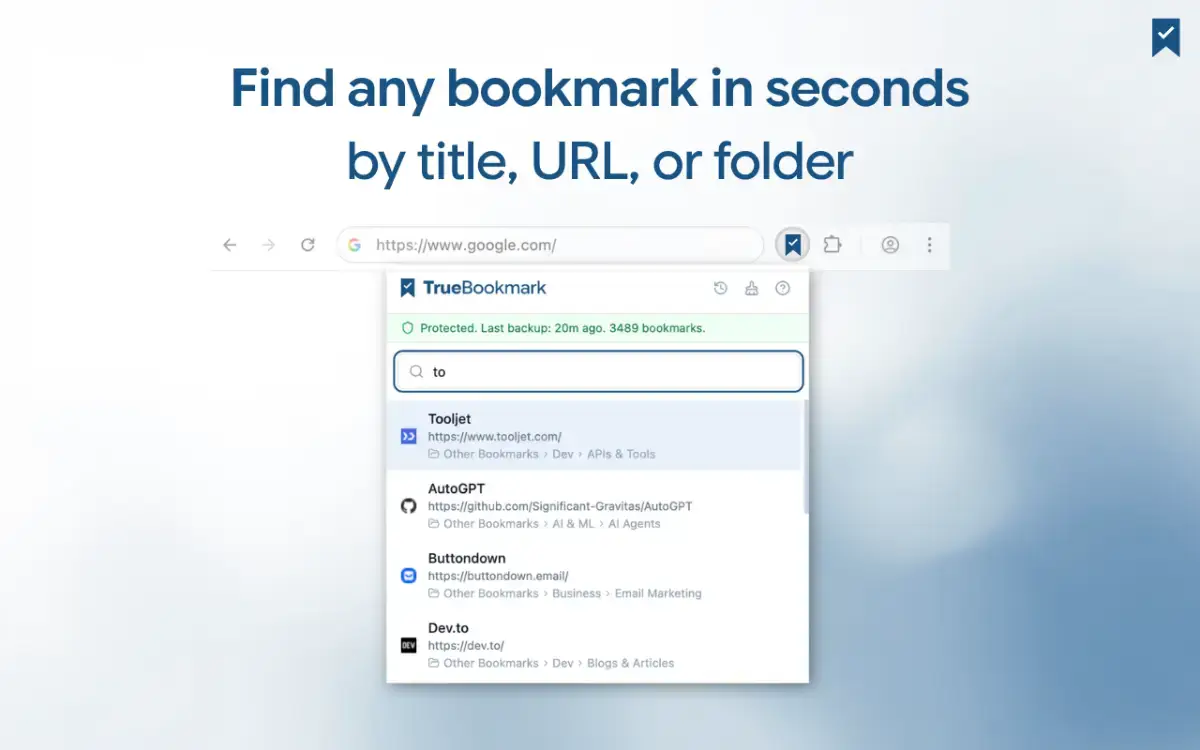Click the bookmark search field containing 'to'

click(x=598, y=371)
